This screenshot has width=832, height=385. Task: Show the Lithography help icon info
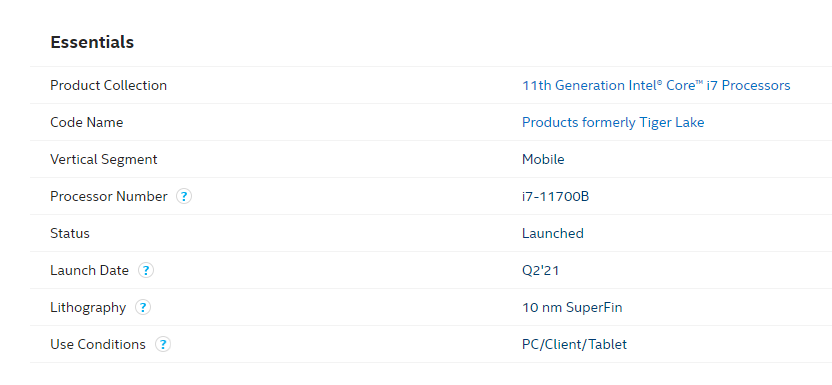tap(143, 308)
